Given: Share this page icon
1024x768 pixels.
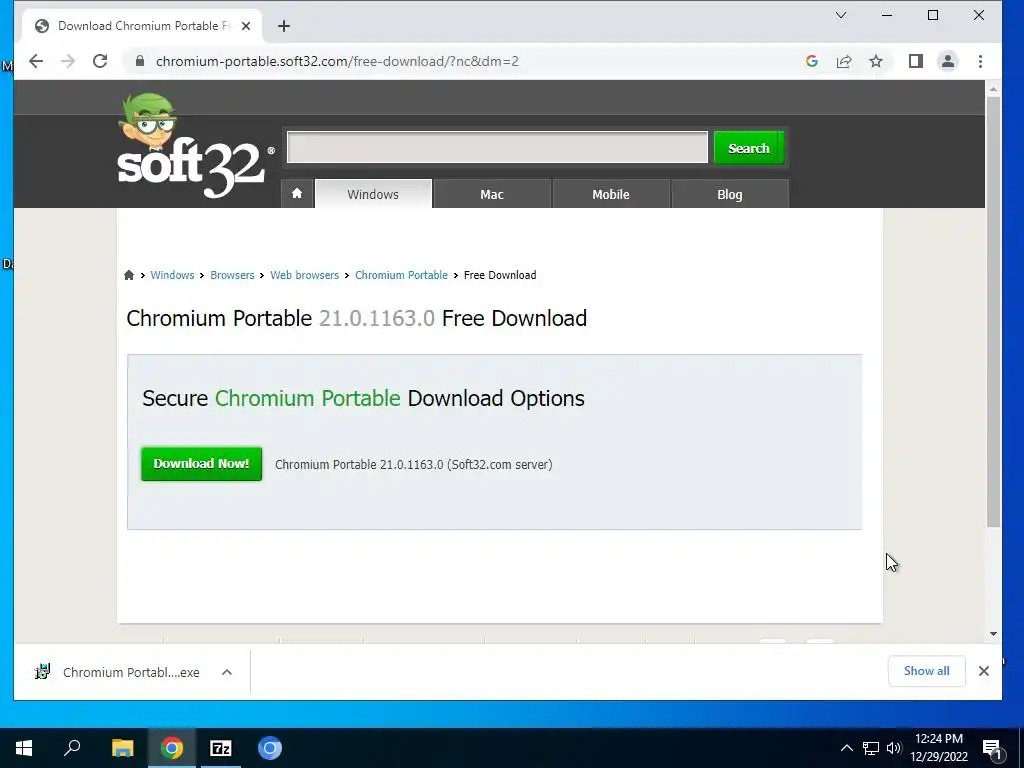Looking at the screenshot, I should point(844,61).
